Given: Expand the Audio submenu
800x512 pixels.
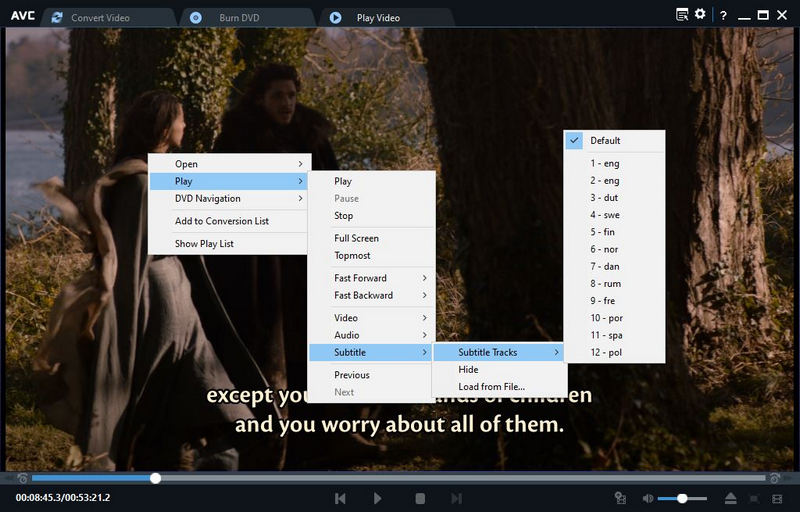Looking at the screenshot, I should (371, 335).
